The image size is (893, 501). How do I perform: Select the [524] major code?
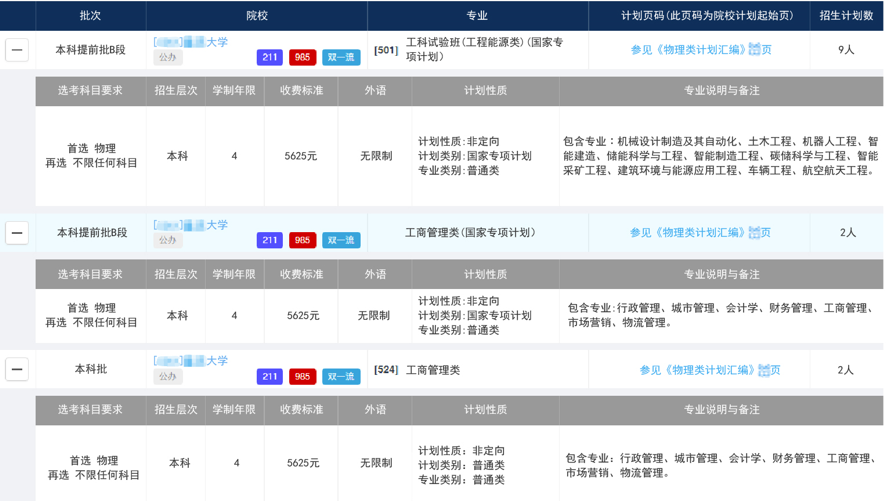point(386,370)
